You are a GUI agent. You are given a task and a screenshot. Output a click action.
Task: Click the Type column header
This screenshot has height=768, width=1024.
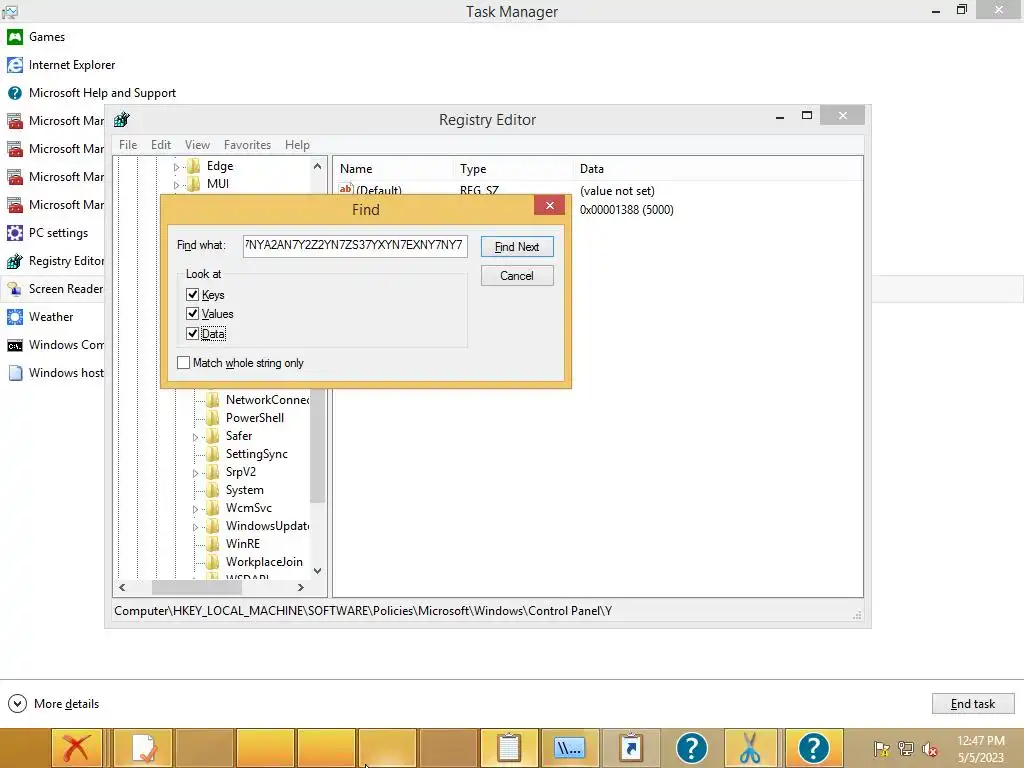click(513, 168)
